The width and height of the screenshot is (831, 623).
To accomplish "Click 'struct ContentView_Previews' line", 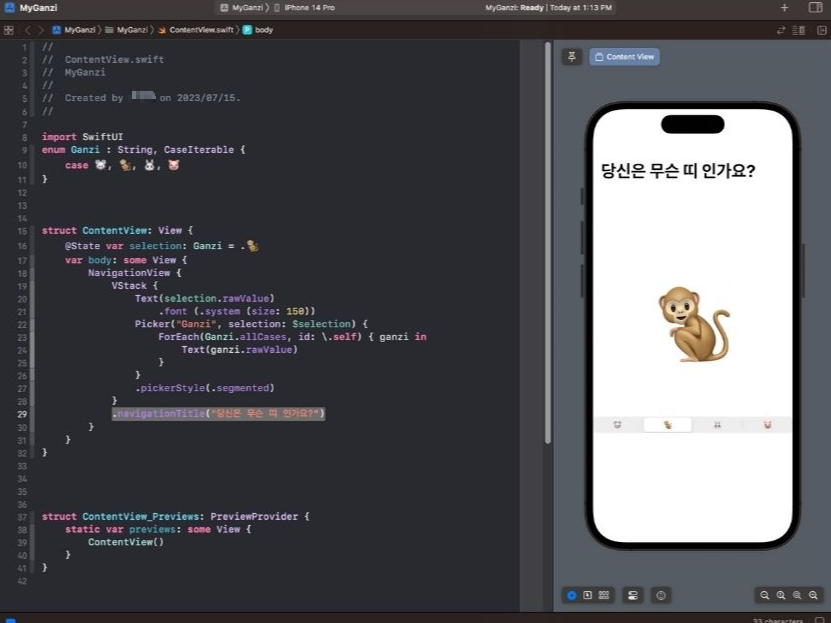I will click(175, 517).
